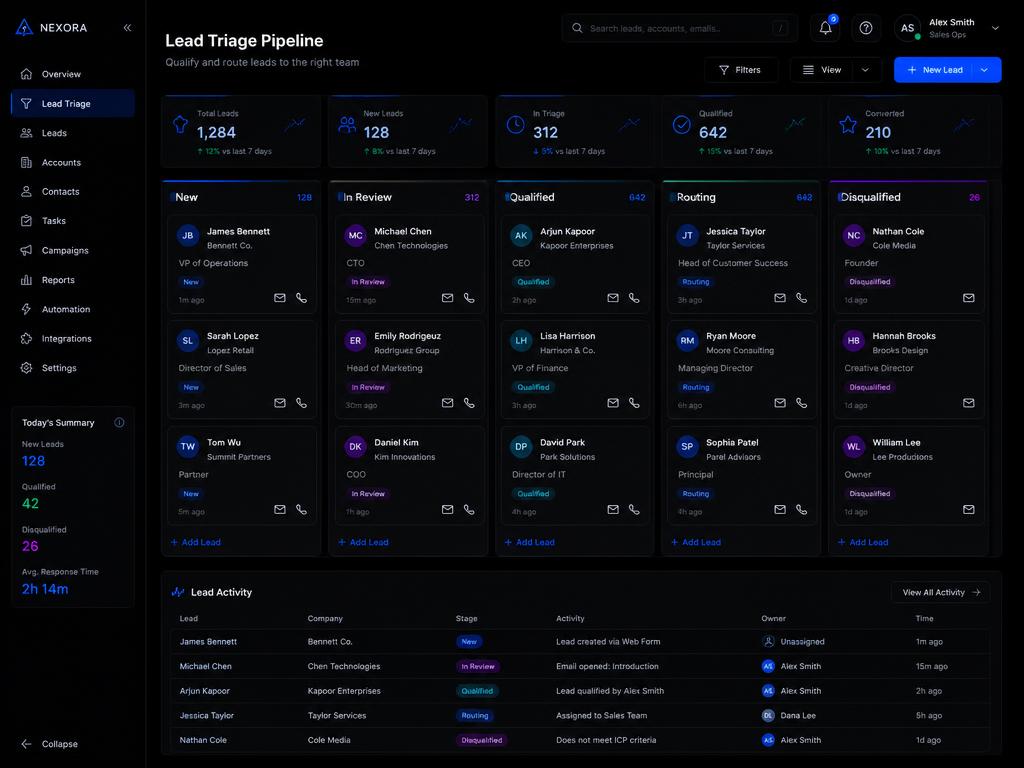1024x768 pixels.
Task: Email Sophia Patel via mail icon
Action: click(x=780, y=509)
